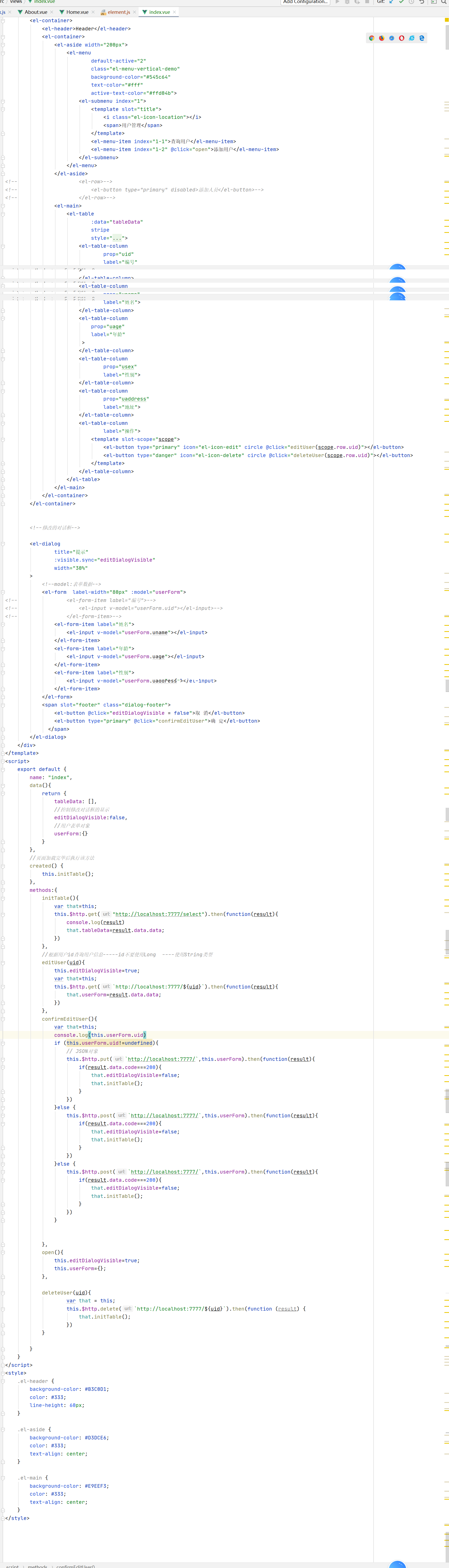
Task: Fold the editUser(uid) method
Action: coord(3,962)
